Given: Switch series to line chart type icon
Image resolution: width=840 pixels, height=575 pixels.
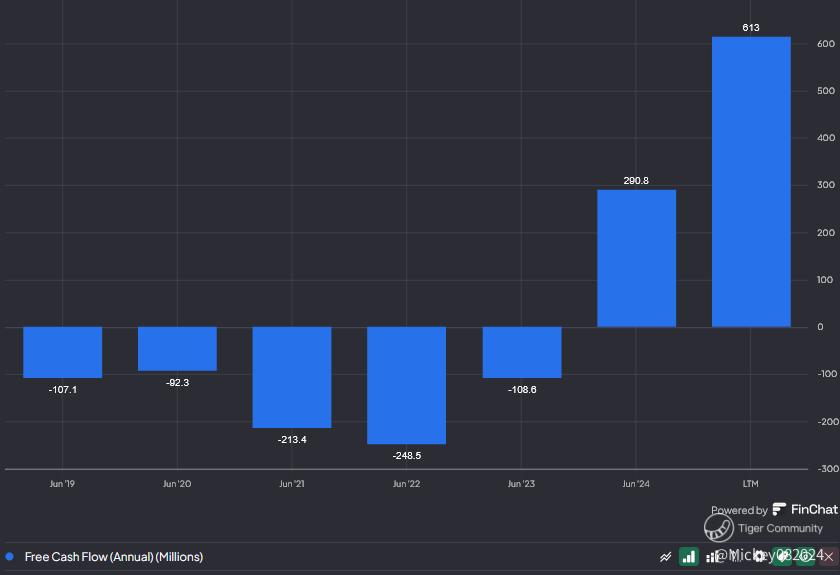Looking at the screenshot, I should [x=666, y=556].
